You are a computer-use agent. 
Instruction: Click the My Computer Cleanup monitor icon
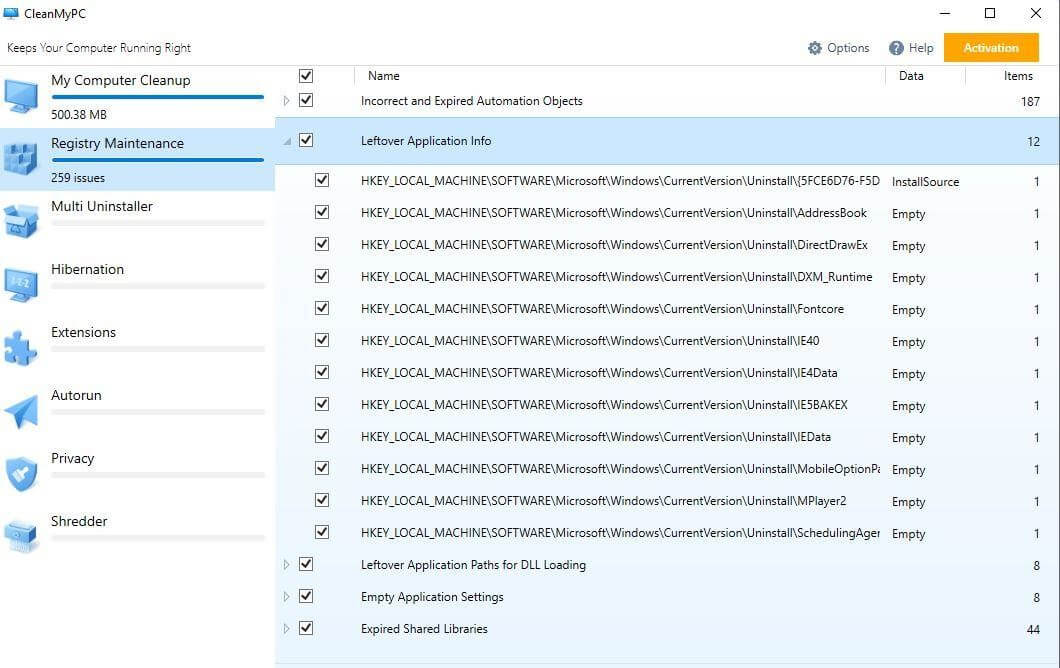[x=21, y=95]
